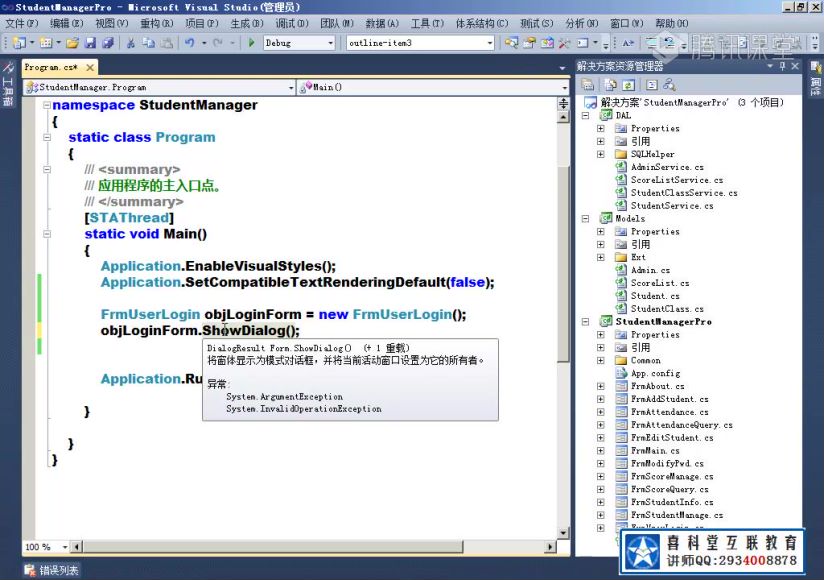The height and width of the screenshot is (580, 824).
Task: Open the Toolbox wrench icon
Action: tap(564, 43)
